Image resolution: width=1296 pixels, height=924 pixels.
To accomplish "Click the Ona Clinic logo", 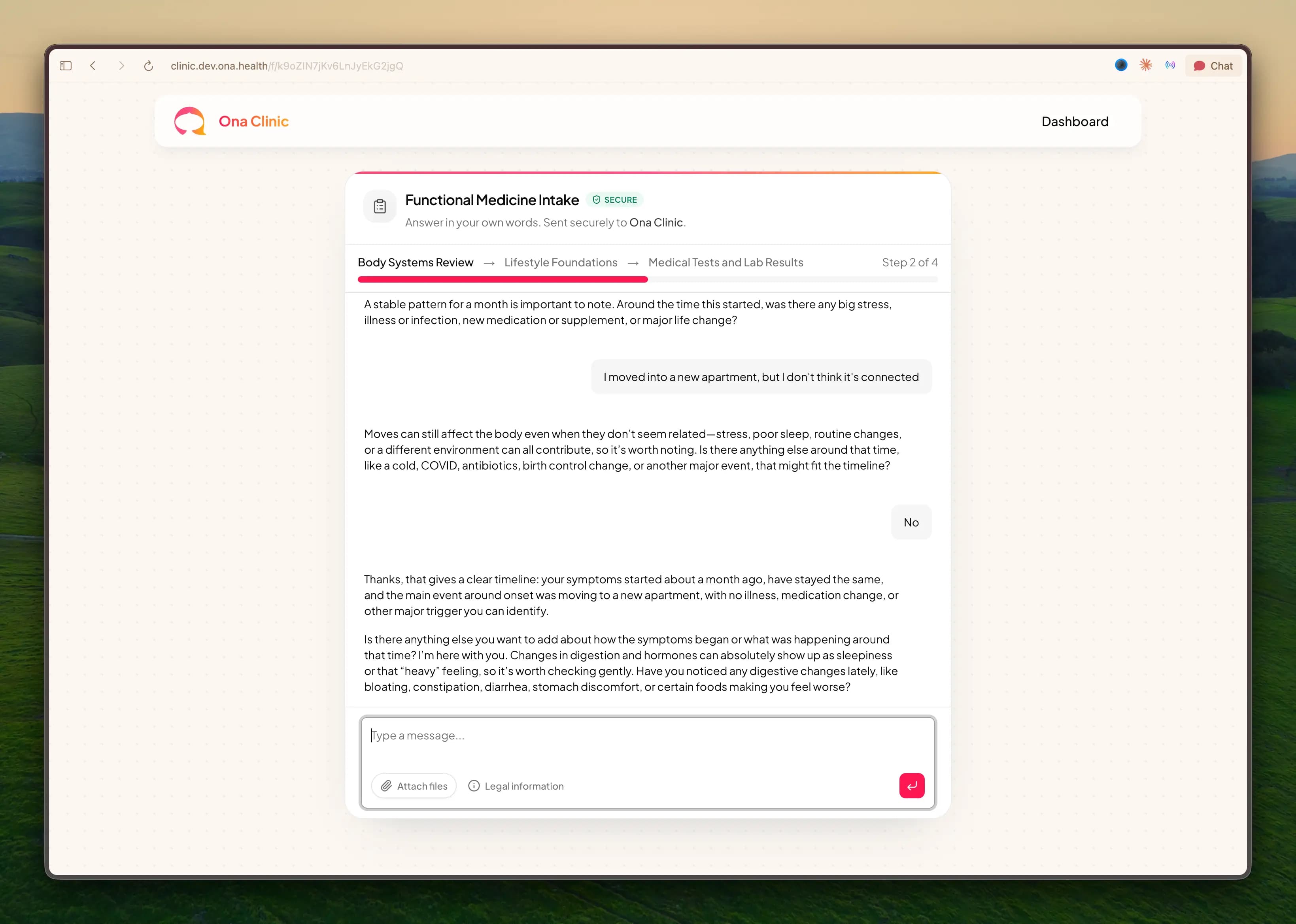I will (x=232, y=121).
